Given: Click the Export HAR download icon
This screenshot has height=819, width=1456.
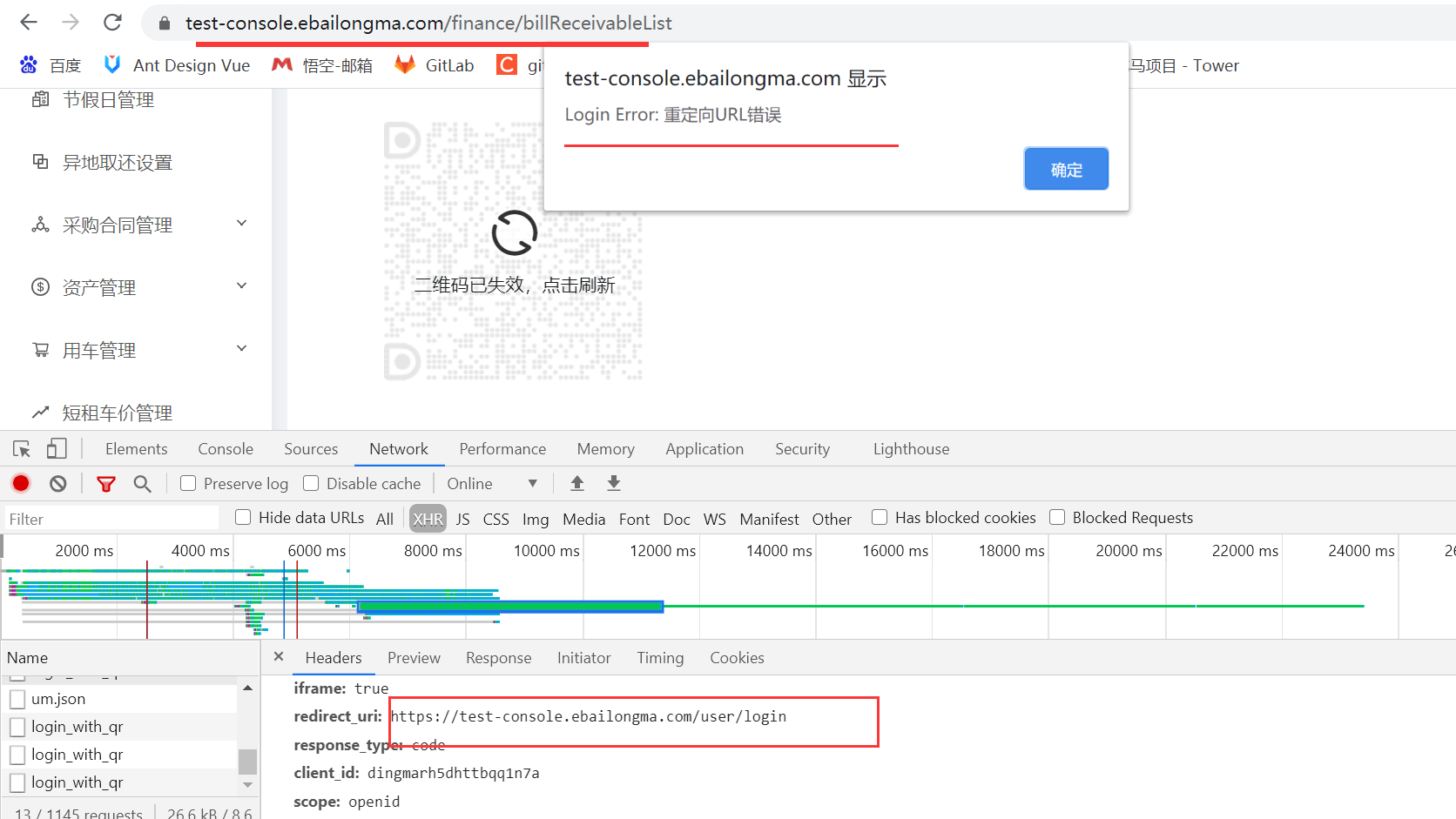Looking at the screenshot, I should (x=614, y=483).
